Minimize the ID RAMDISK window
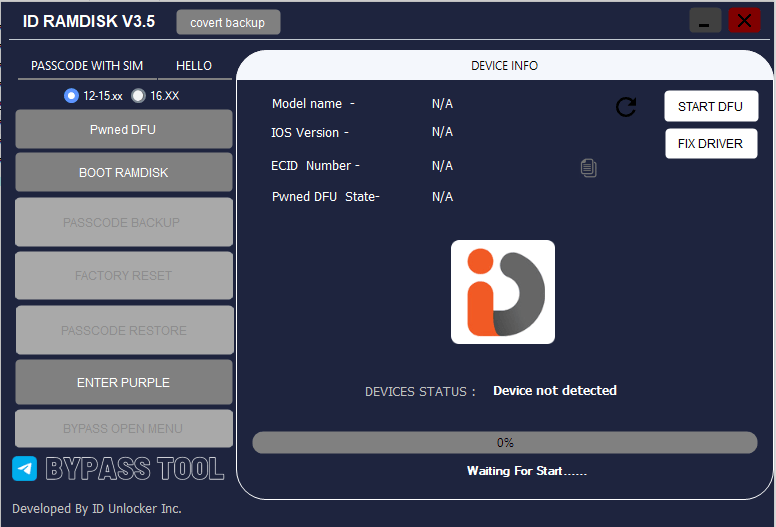The height and width of the screenshot is (527, 776). [705, 21]
